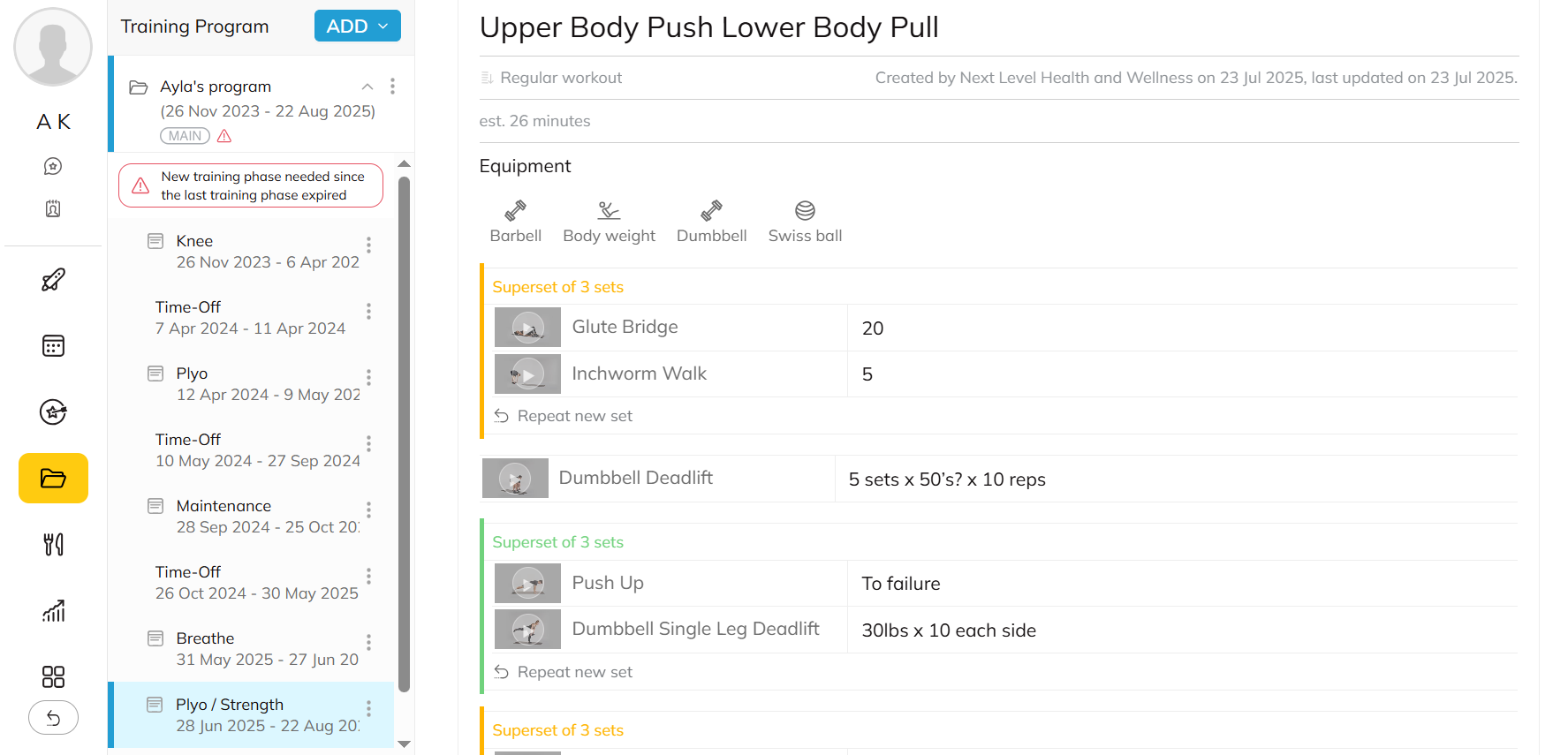Collapse Ayla's program with chevron

click(x=367, y=87)
